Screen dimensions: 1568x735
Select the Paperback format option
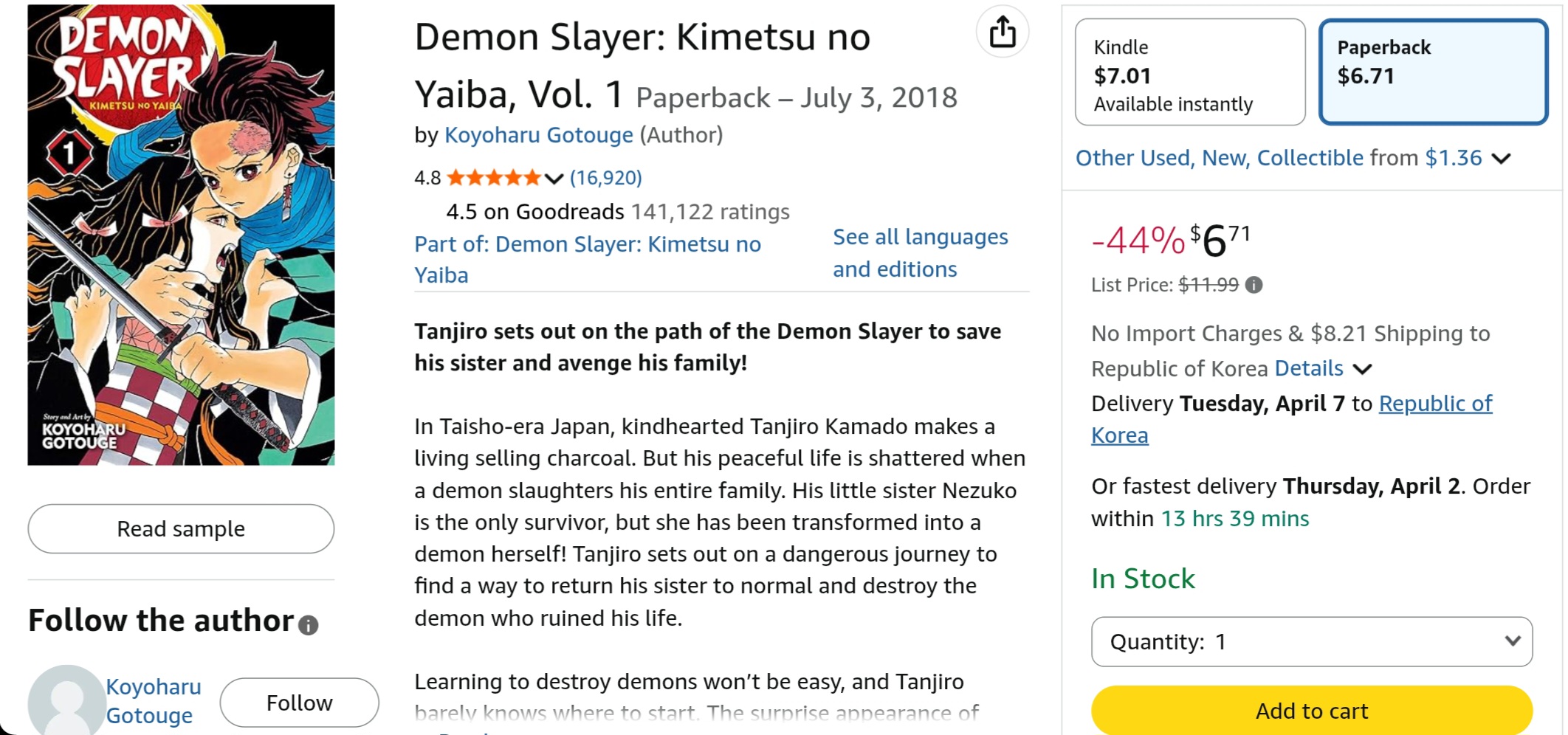click(1432, 72)
